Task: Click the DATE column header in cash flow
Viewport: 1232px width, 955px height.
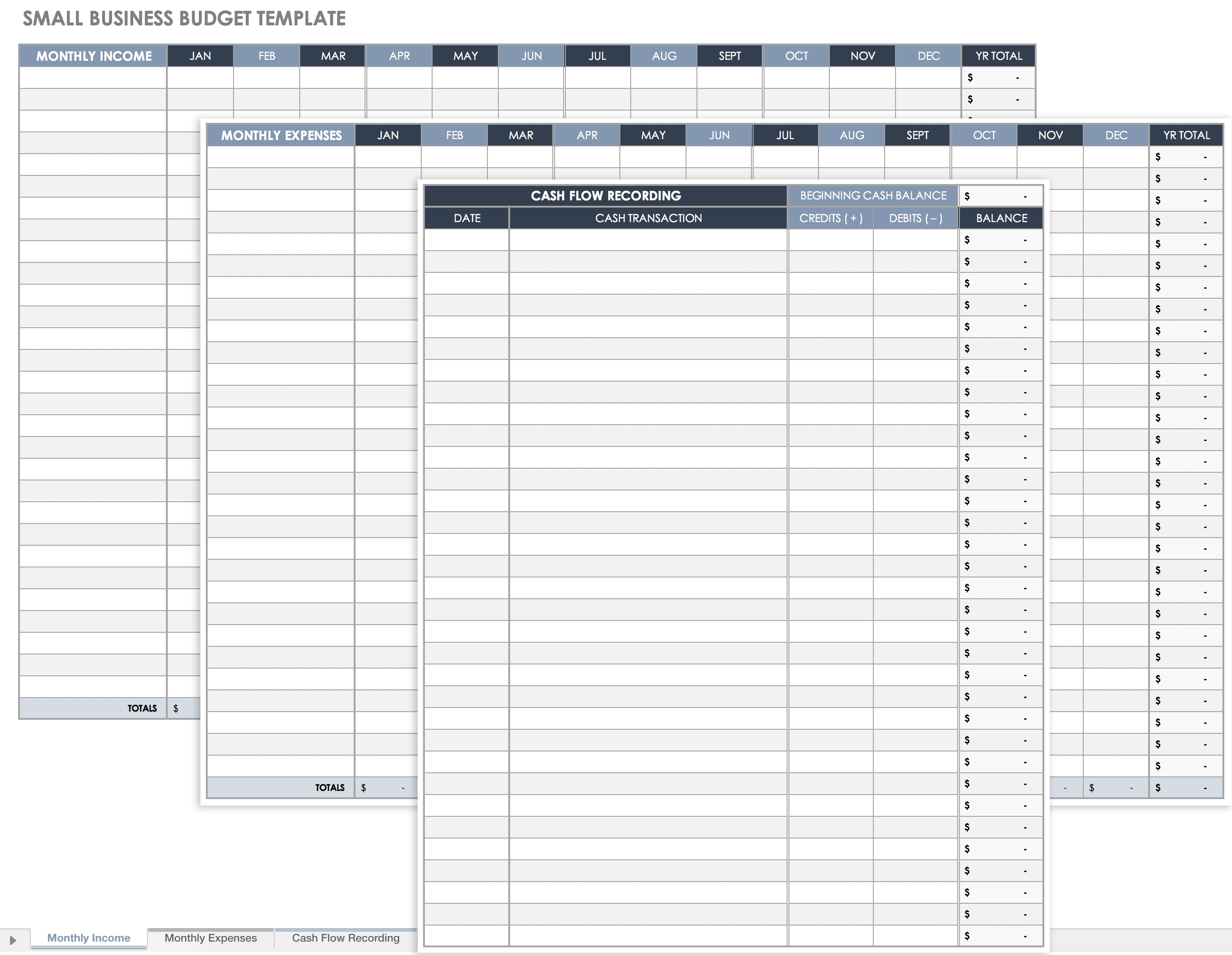Action: tap(467, 217)
